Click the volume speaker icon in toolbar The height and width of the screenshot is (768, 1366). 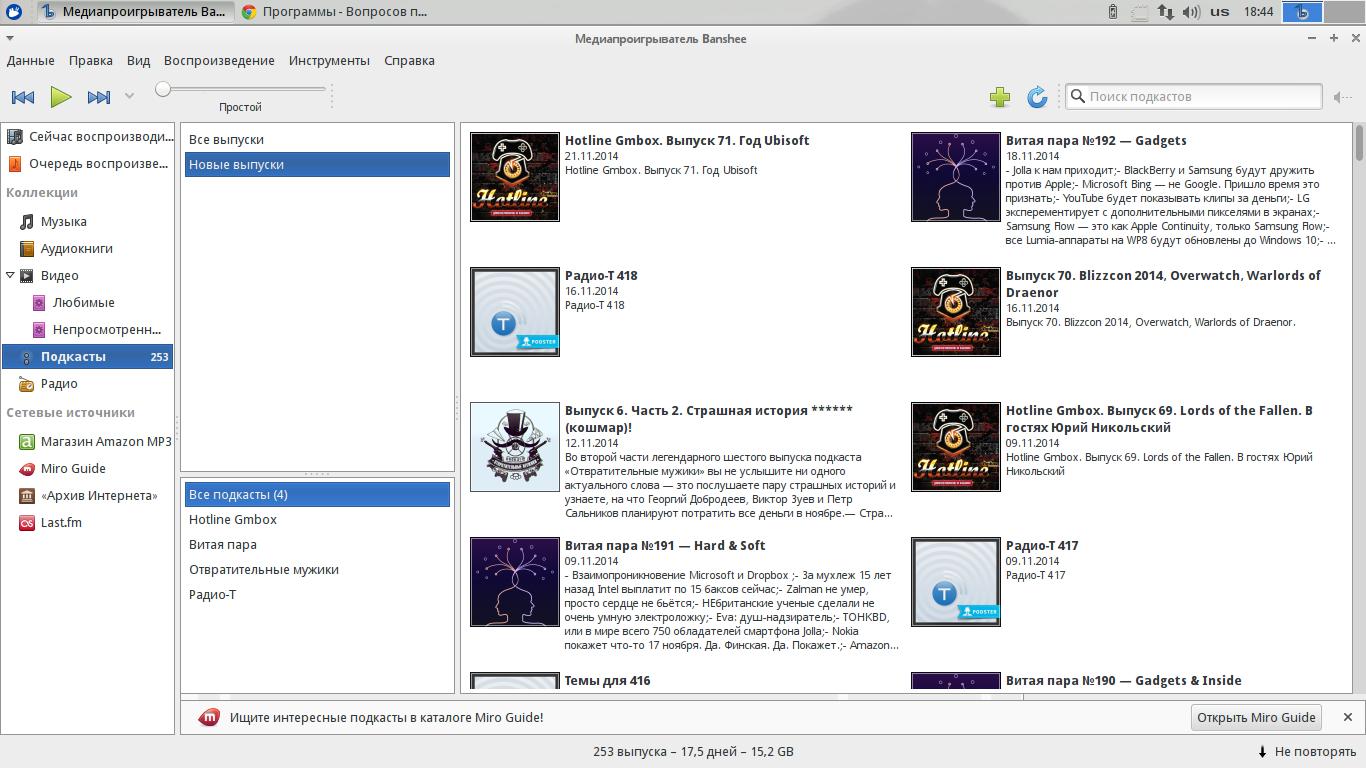tap(1342, 97)
